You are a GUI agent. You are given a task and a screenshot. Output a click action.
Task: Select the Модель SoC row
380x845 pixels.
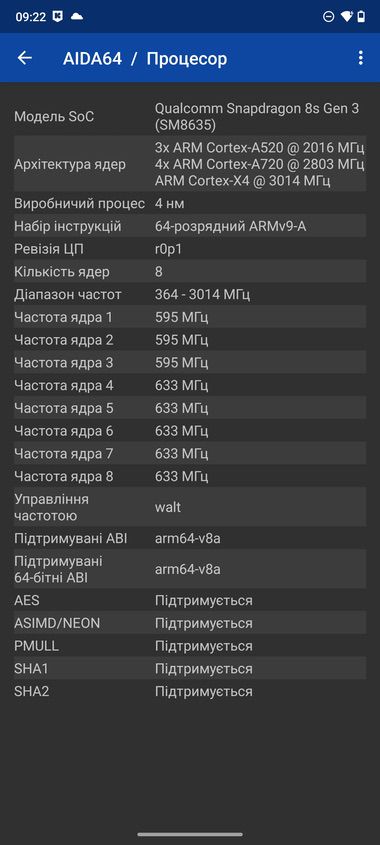click(x=190, y=116)
